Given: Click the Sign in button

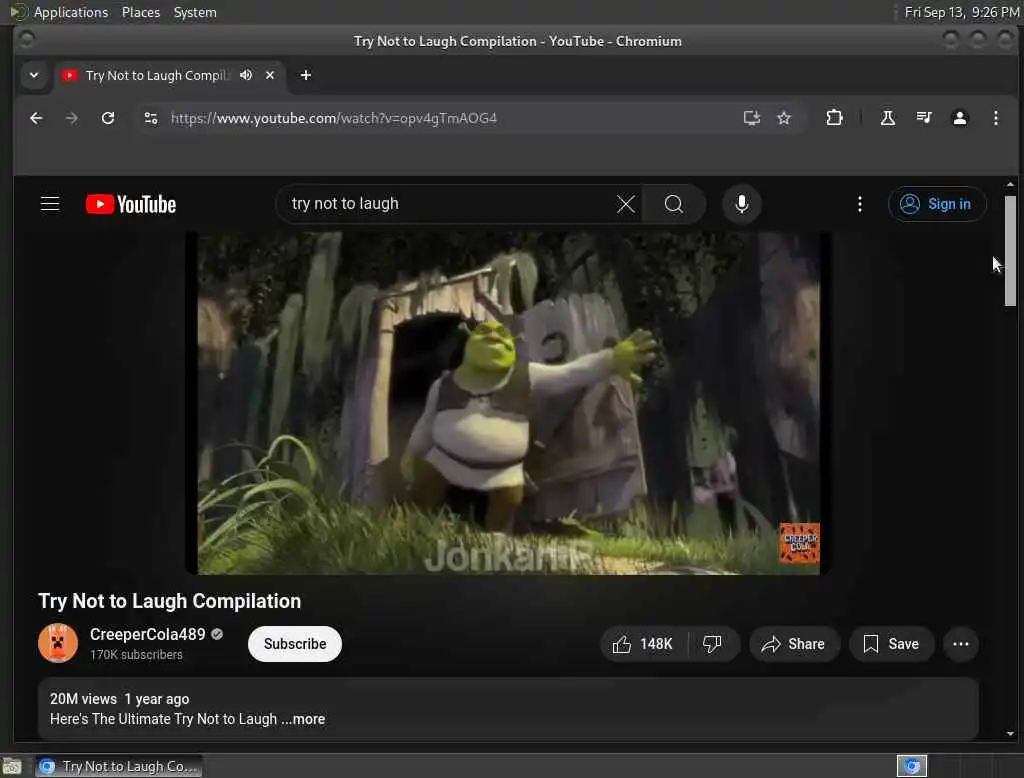Looking at the screenshot, I should tap(936, 204).
